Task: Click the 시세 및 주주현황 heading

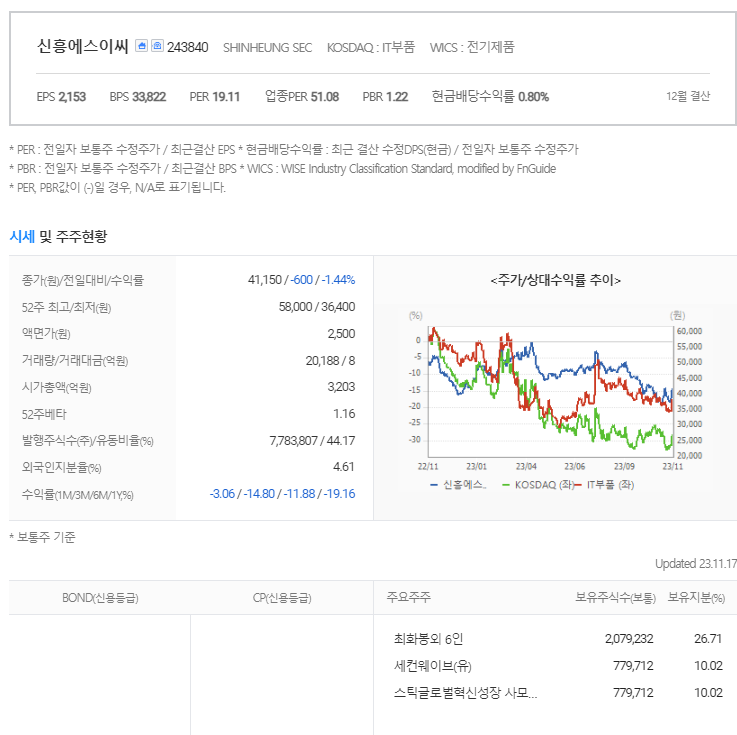Action: [x=58, y=236]
